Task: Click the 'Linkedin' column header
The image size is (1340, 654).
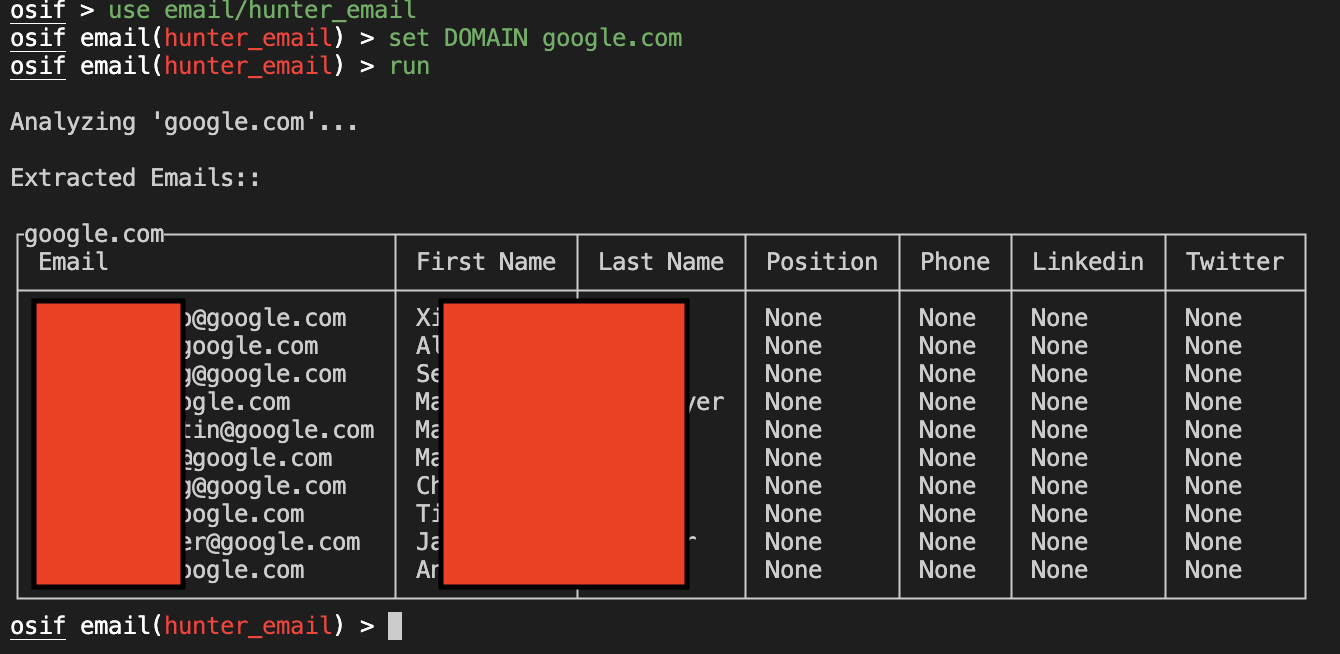Action: [x=1088, y=262]
